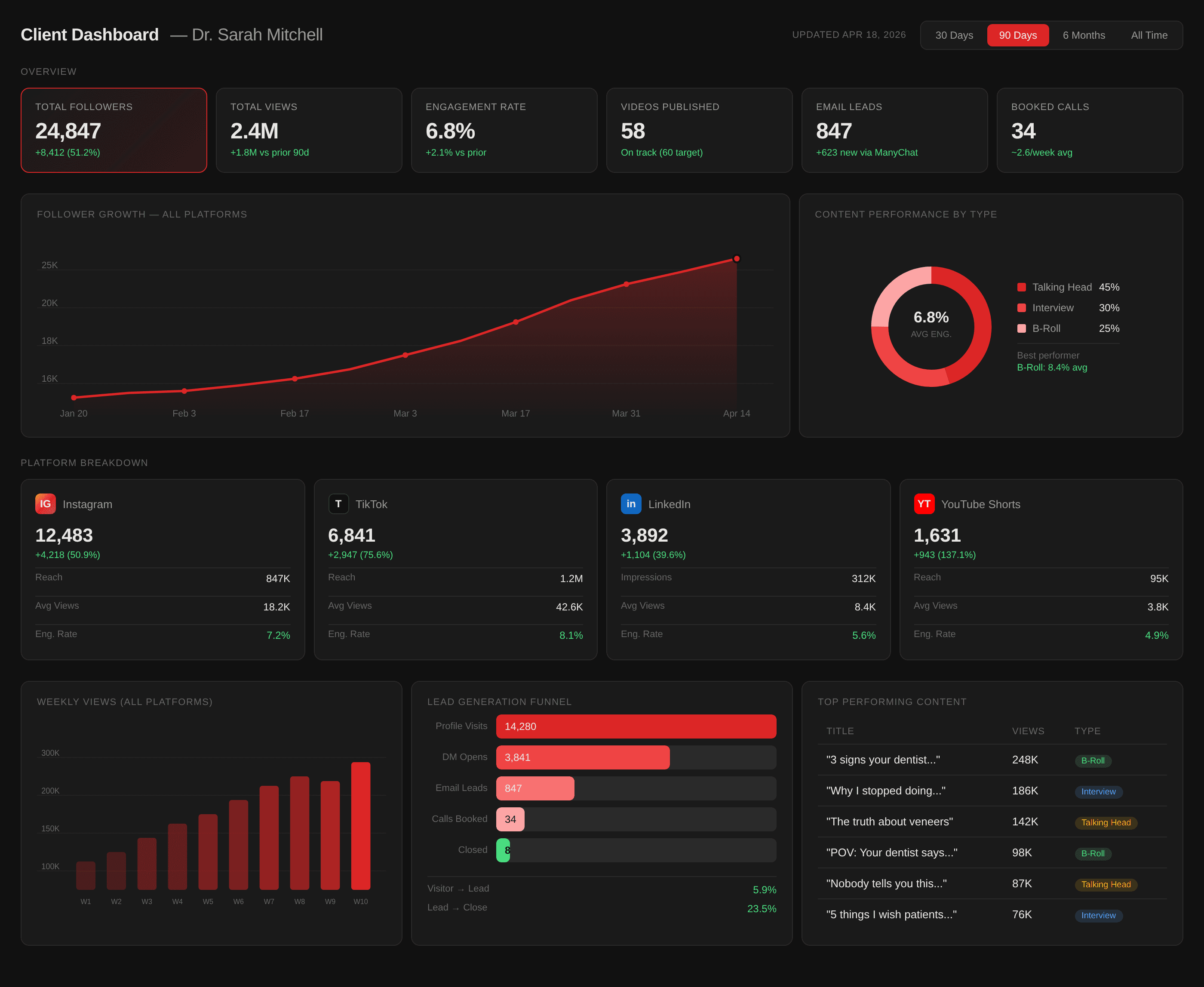Click Talking Head legend color swatch
Screen dimensions: 1204x987
point(1021,287)
